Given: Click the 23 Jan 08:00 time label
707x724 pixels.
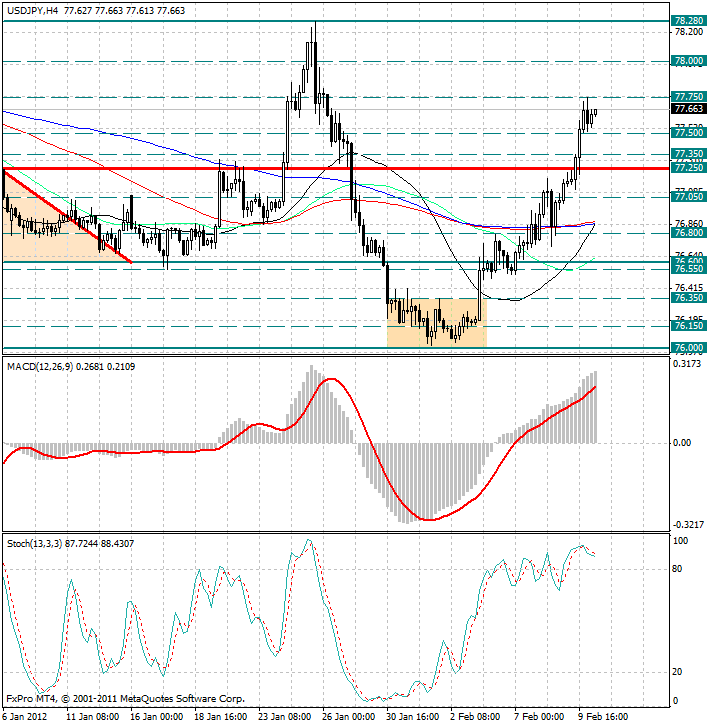Looking at the screenshot, I should click(284, 717).
